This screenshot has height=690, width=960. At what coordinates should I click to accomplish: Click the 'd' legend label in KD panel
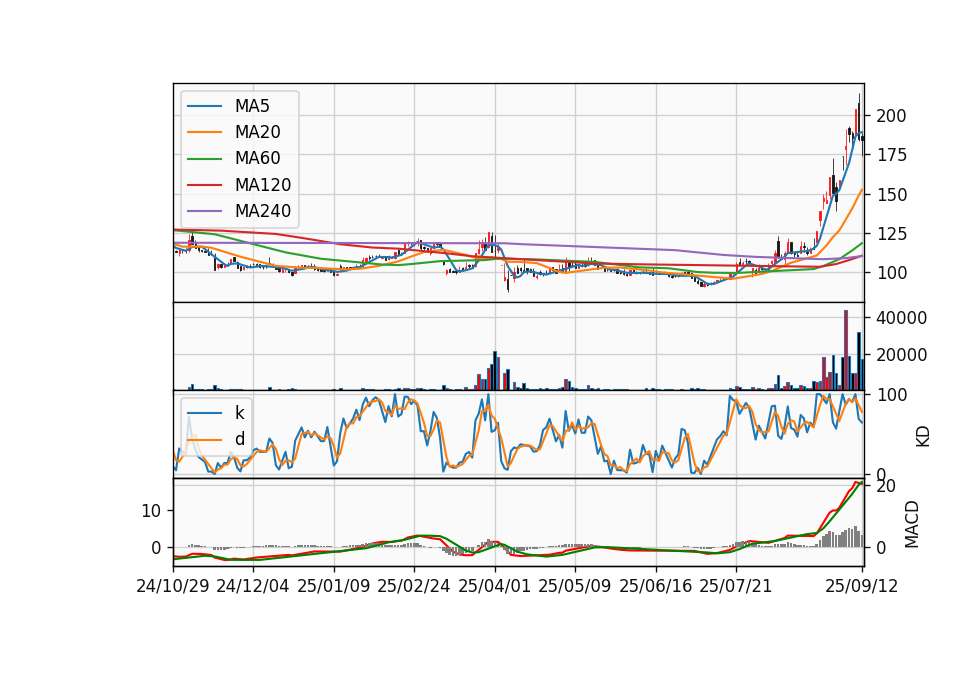pos(240,439)
